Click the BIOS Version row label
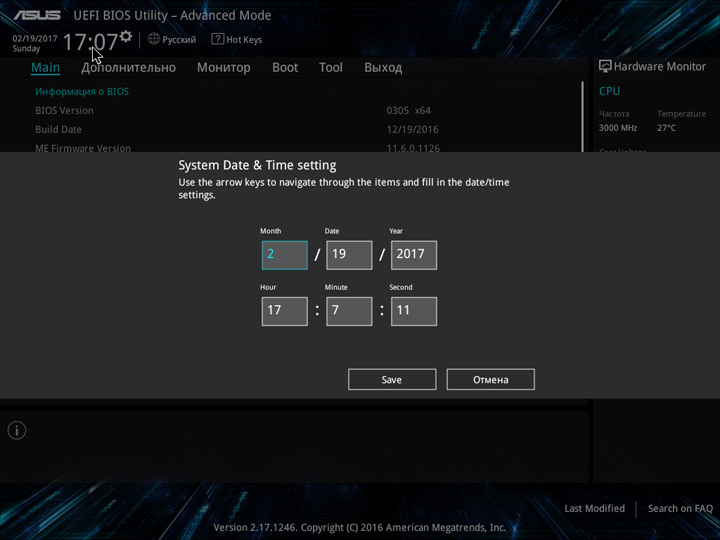The height and width of the screenshot is (540, 720). coord(64,111)
